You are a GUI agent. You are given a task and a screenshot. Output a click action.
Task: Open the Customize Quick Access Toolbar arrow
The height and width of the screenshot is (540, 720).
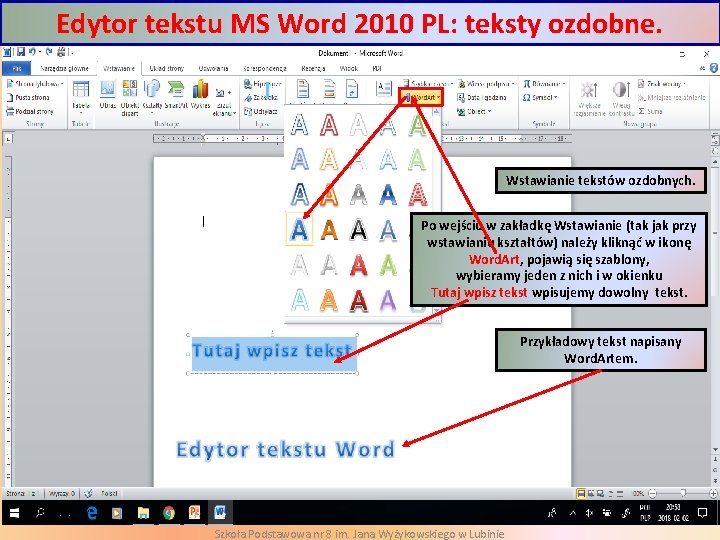click(x=73, y=53)
